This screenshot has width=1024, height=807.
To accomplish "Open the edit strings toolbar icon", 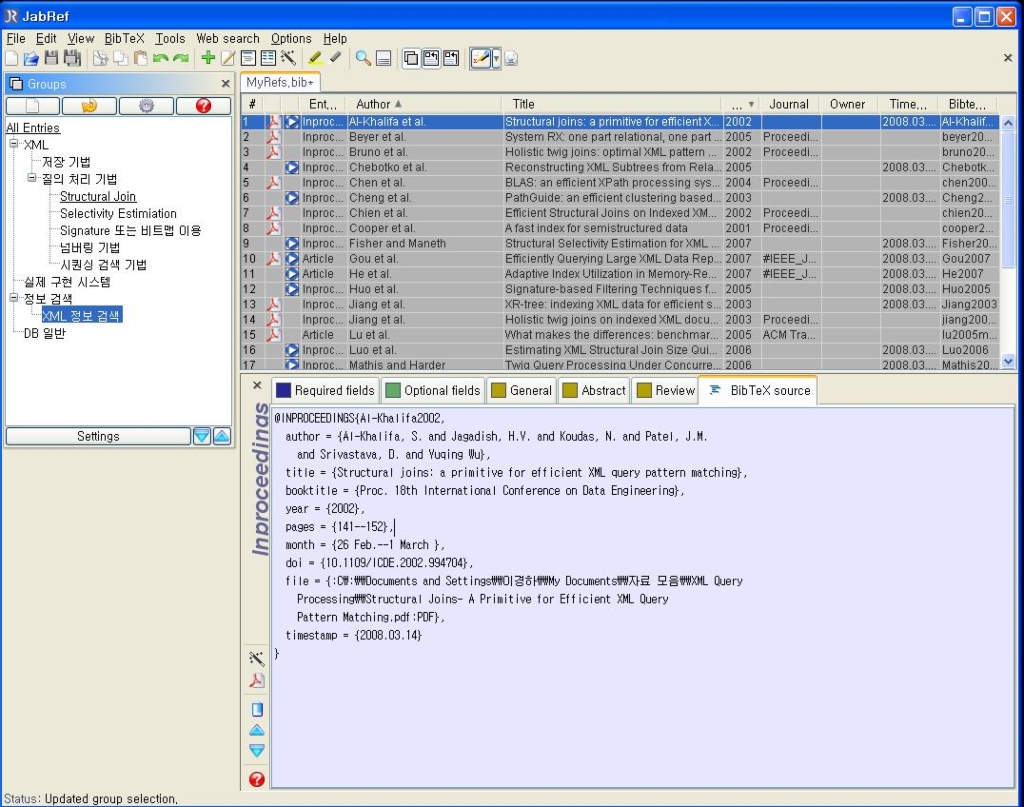I will click(268, 59).
